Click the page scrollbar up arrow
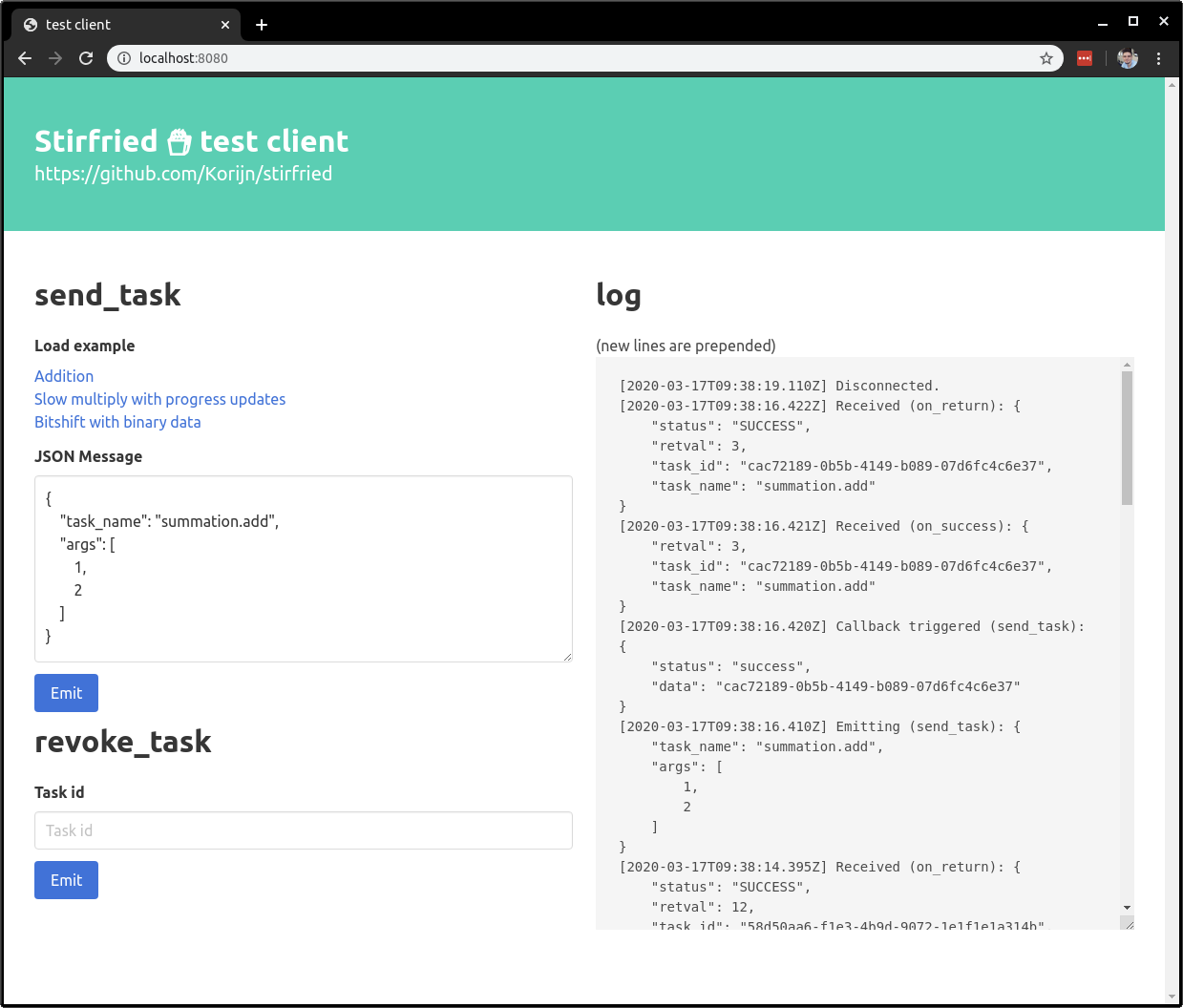 pos(1172,85)
